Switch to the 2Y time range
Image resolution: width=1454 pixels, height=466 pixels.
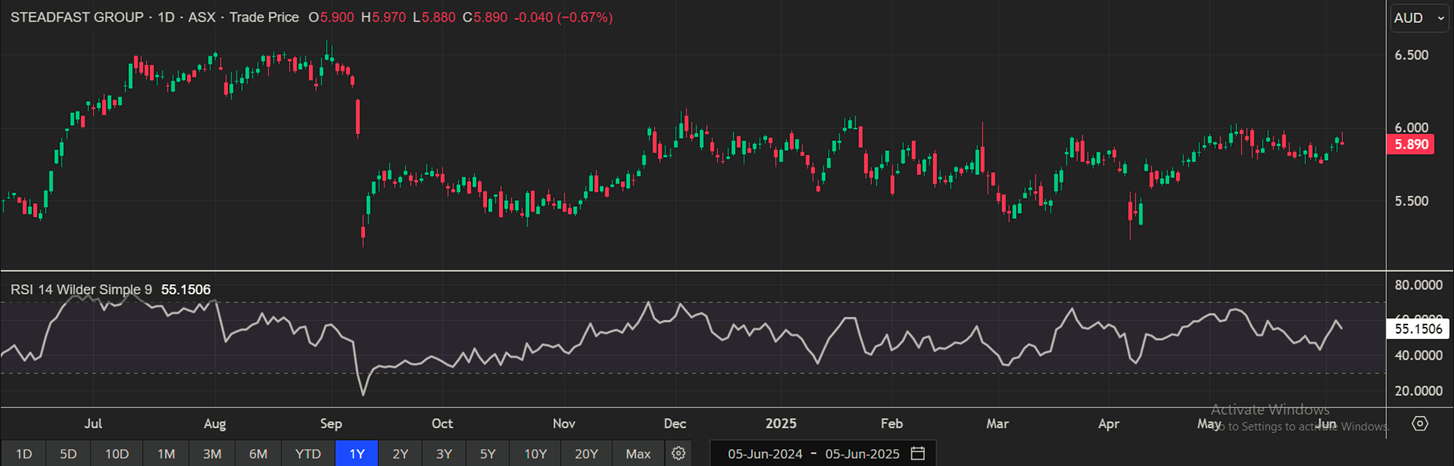click(x=400, y=454)
